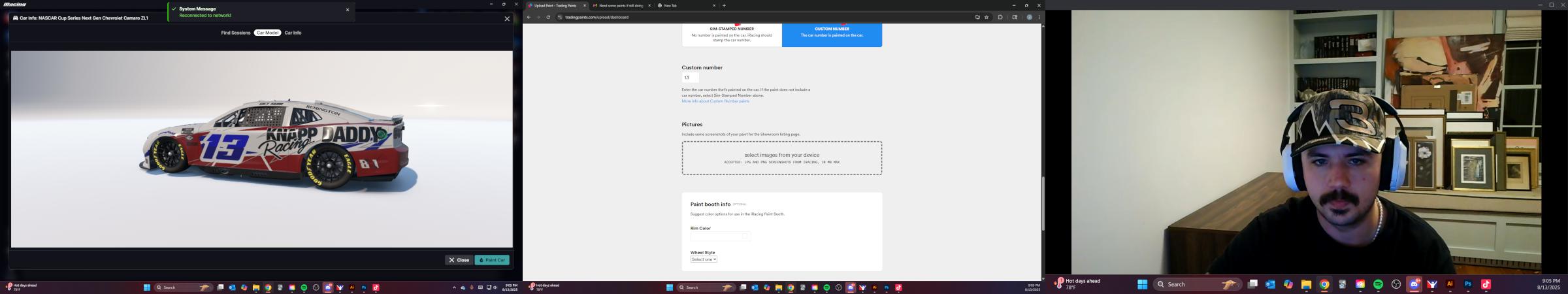
Task: Click the Trading Paints page scrollbar
Action: tap(1043, 203)
